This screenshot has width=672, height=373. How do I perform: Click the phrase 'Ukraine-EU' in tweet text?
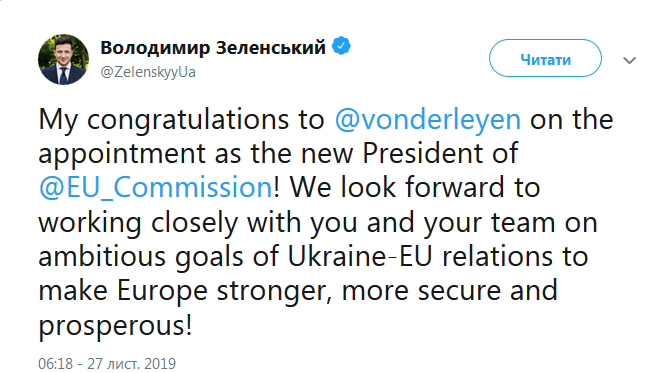coord(359,256)
